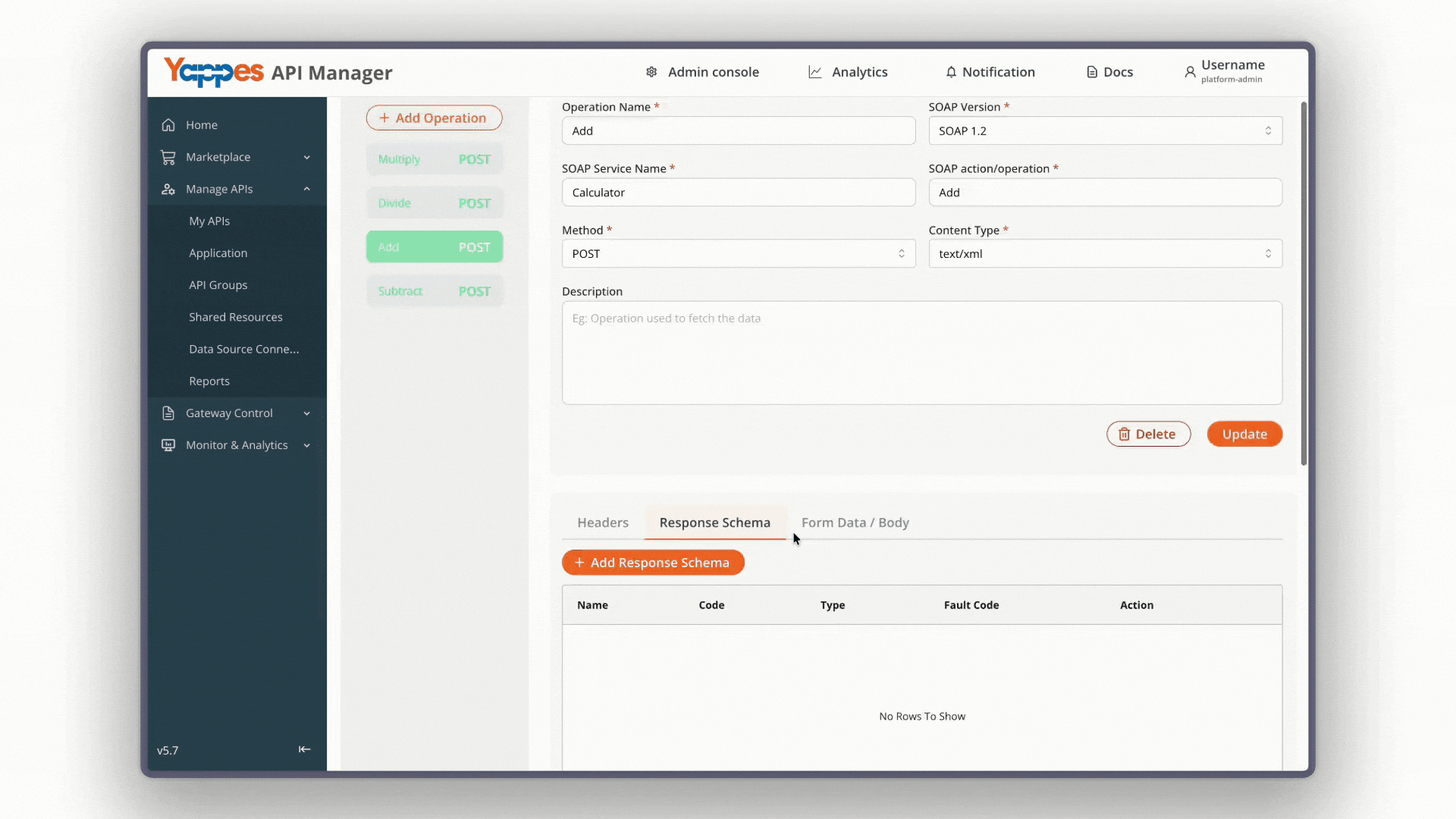
Task: Click the SOAP Service Name field
Action: coord(739,192)
